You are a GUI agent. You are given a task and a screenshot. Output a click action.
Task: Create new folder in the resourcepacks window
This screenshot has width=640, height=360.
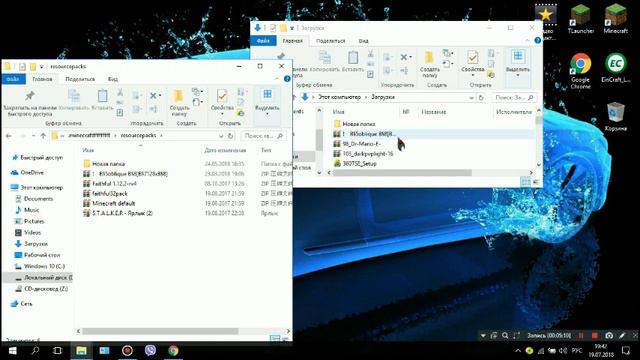coord(179,102)
